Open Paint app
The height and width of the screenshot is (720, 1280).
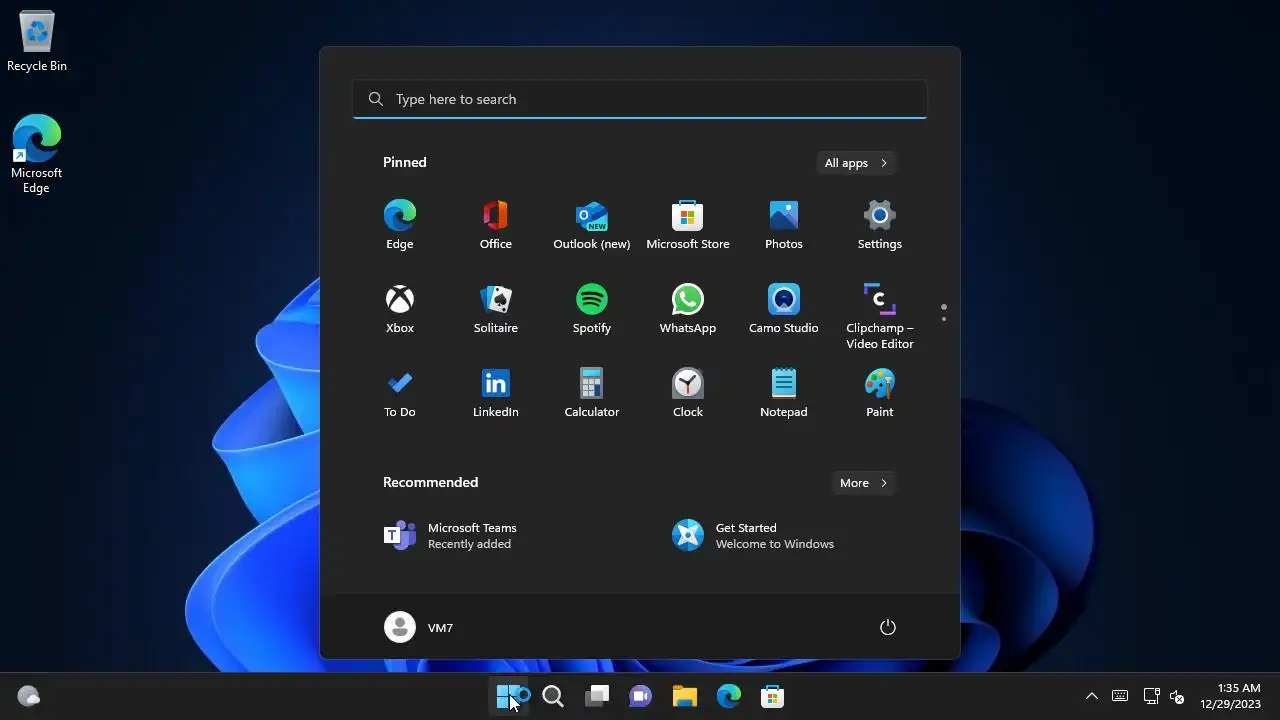tap(880, 394)
